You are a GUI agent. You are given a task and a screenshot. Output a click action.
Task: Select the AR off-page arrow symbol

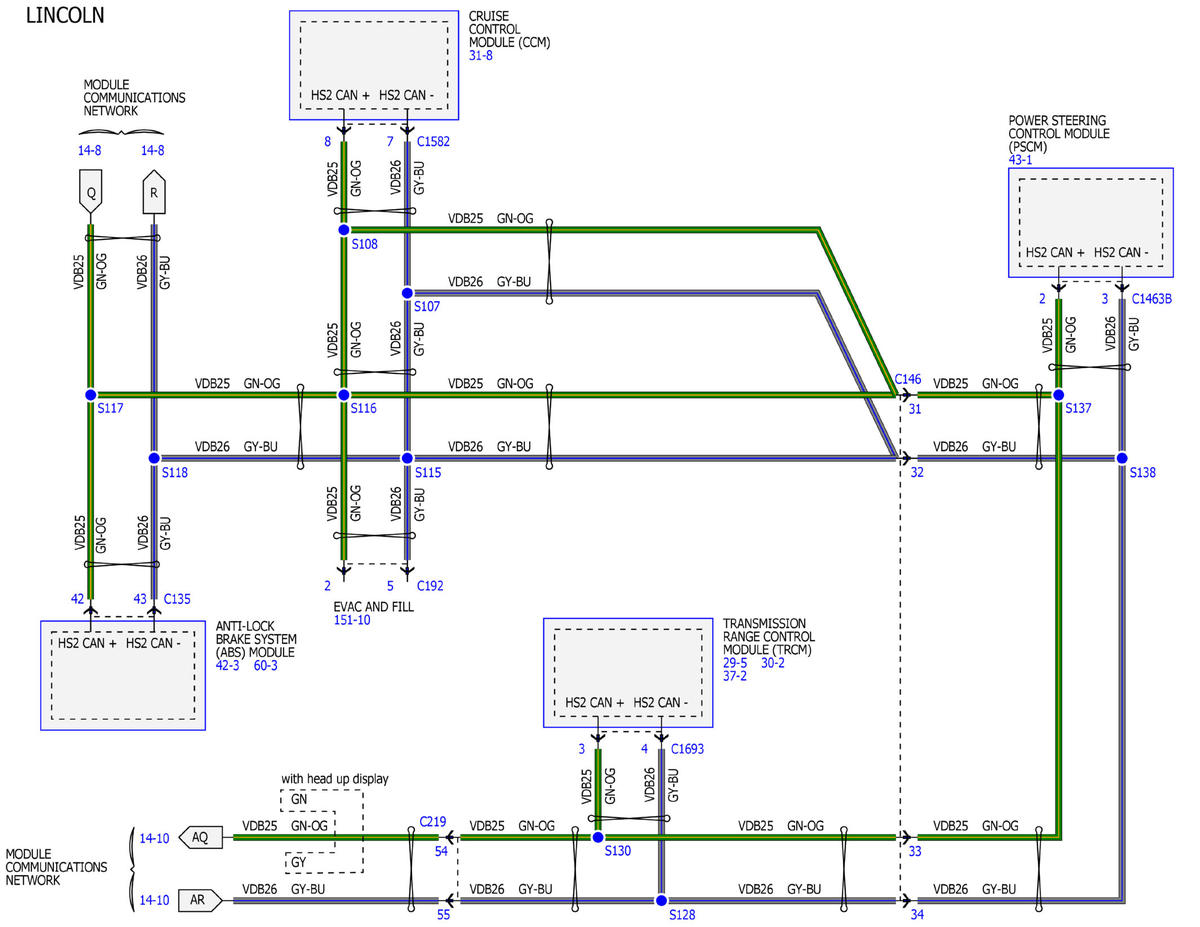coord(199,901)
